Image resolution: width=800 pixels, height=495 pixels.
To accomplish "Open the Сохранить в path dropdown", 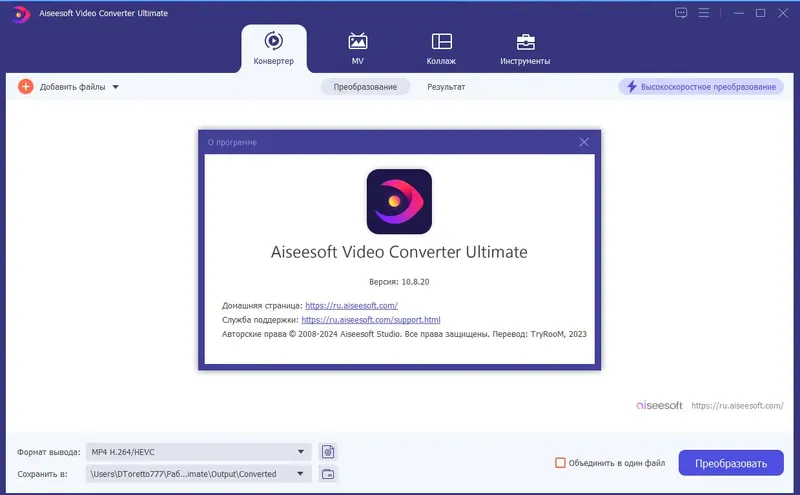I will point(198,474).
